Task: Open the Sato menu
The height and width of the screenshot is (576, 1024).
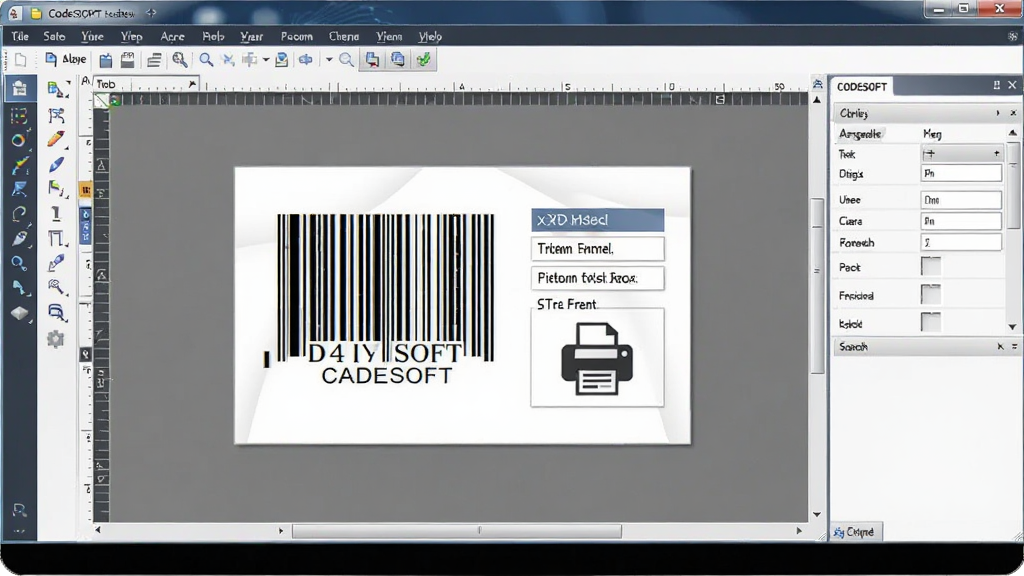Action: [x=54, y=37]
